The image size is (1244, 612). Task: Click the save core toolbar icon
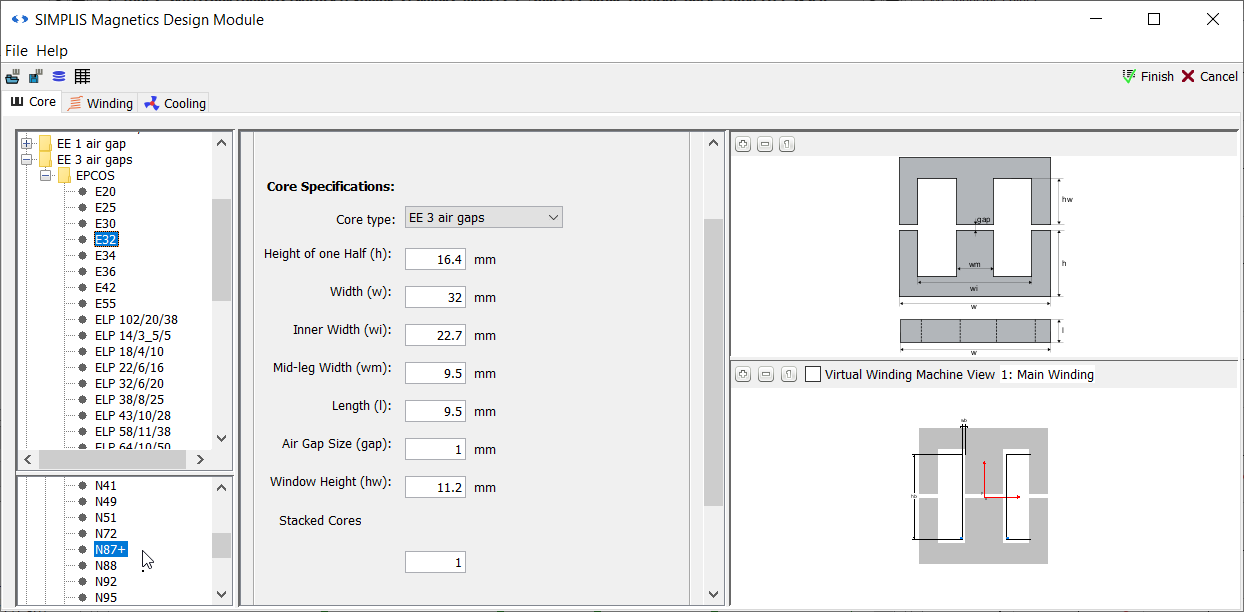pyautogui.click(x=36, y=77)
